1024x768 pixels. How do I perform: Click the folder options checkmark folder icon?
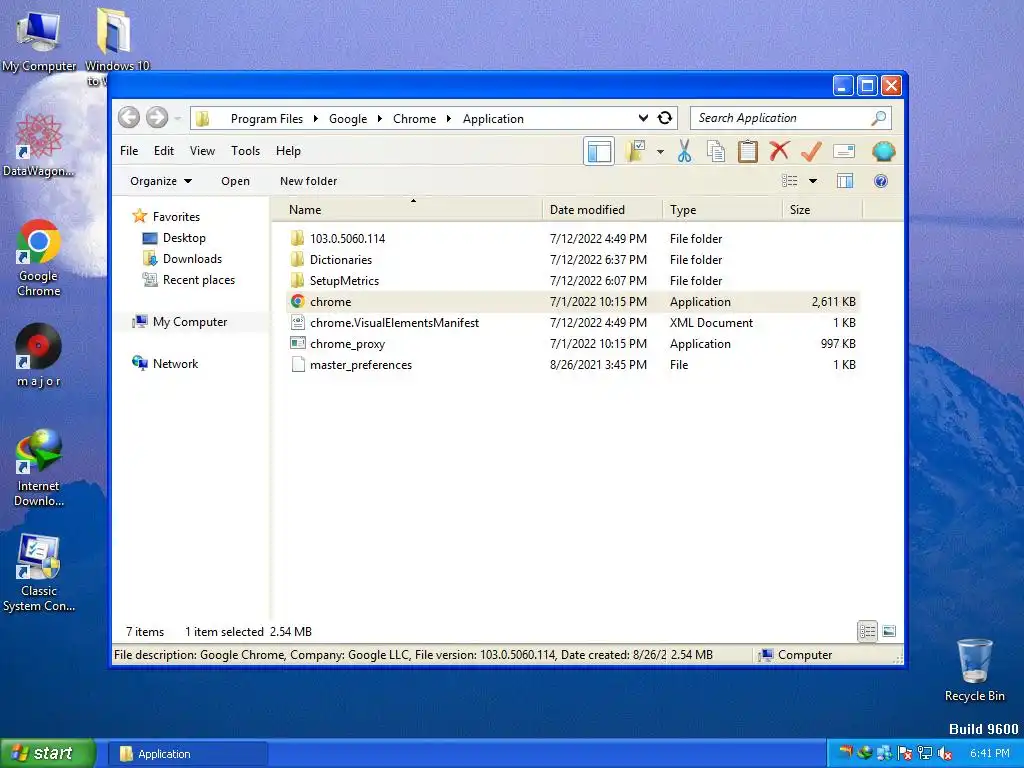tap(636, 152)
